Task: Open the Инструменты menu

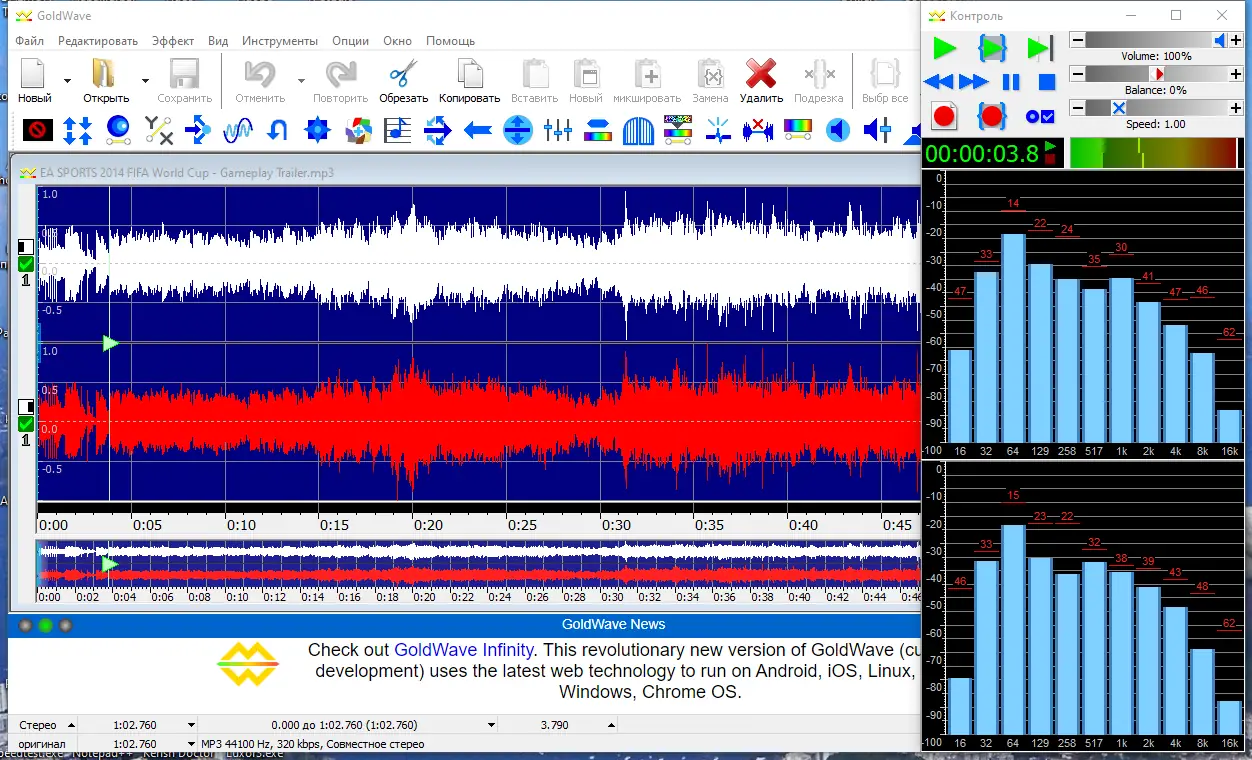Action: coord(279,41)
